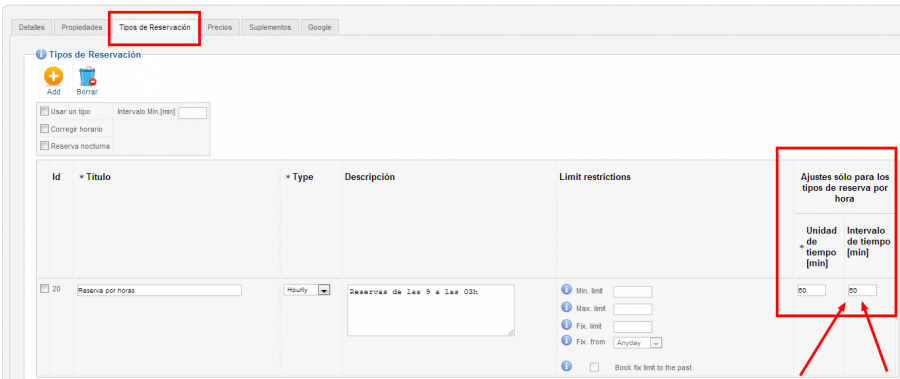Click info icon beside Tipos de Reservación heading
The image size is (900, 379).
(x=41, y=55)
